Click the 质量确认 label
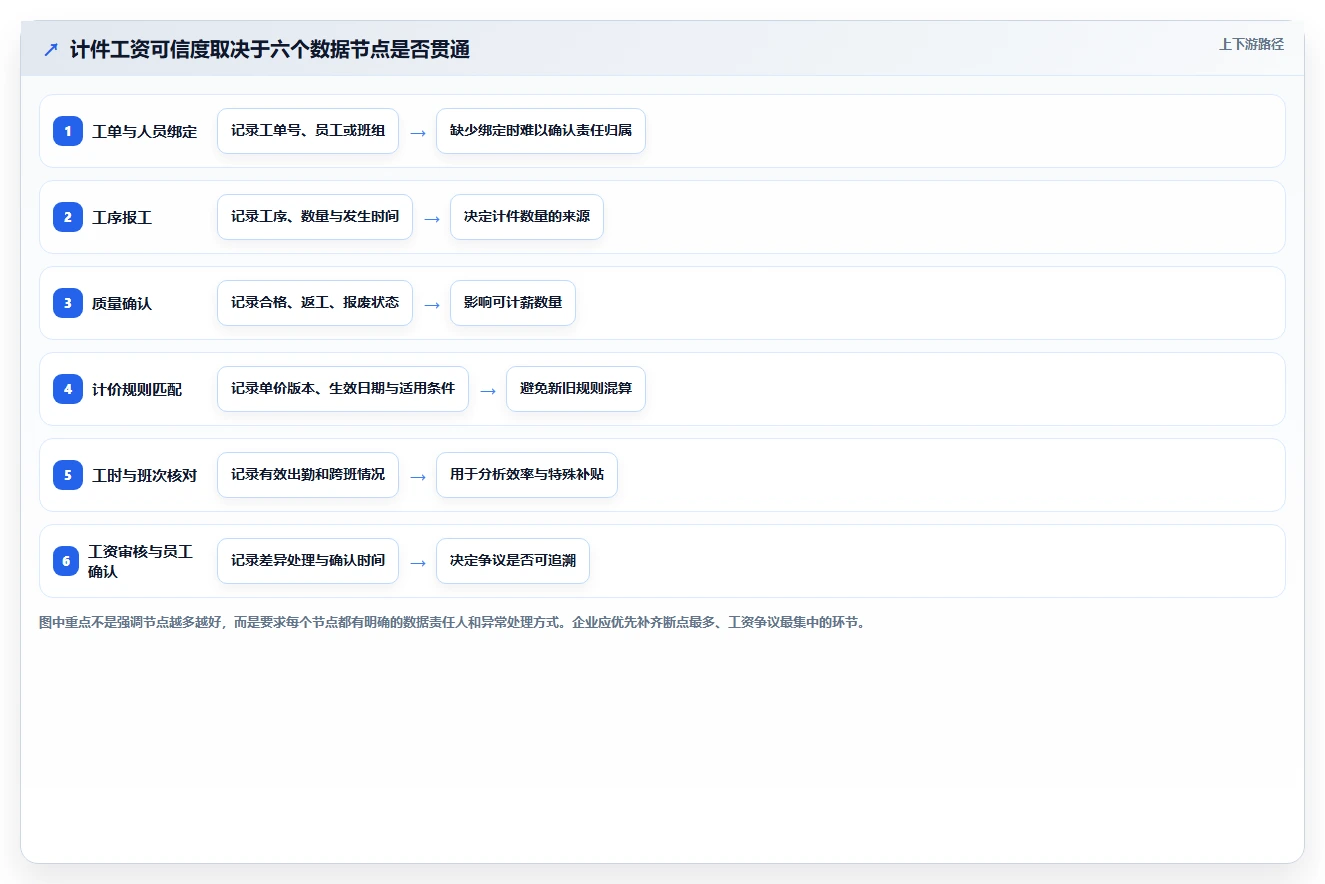This screenshot has width=1325, height=884. [x=122, y=303]
